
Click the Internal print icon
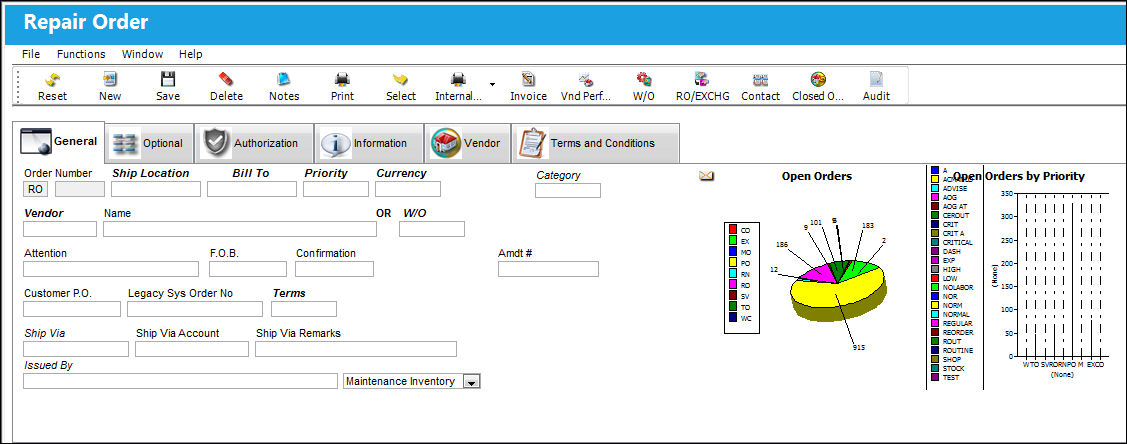[x=458, y=80]
